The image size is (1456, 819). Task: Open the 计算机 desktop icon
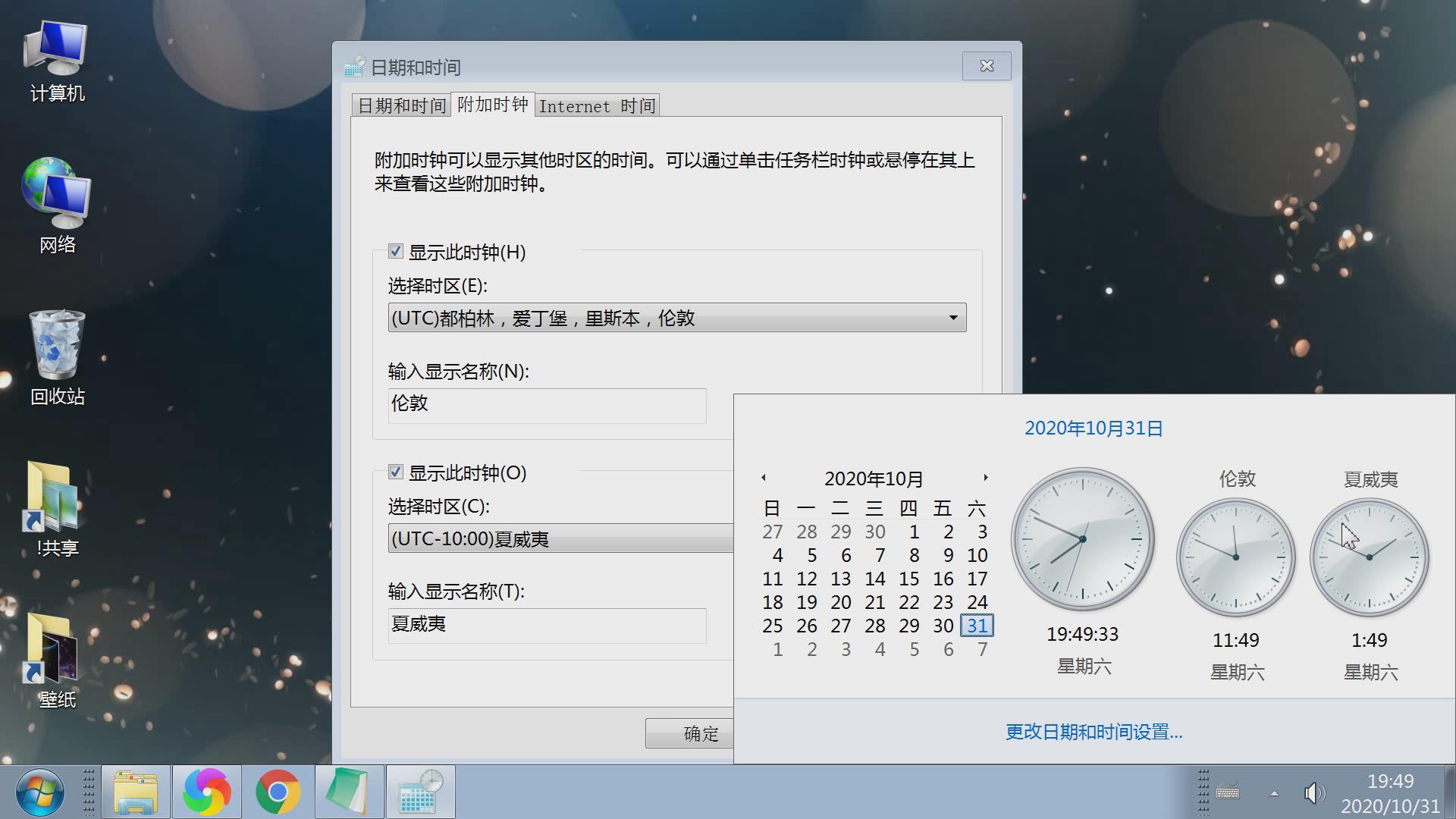click(x=57, y=61)
